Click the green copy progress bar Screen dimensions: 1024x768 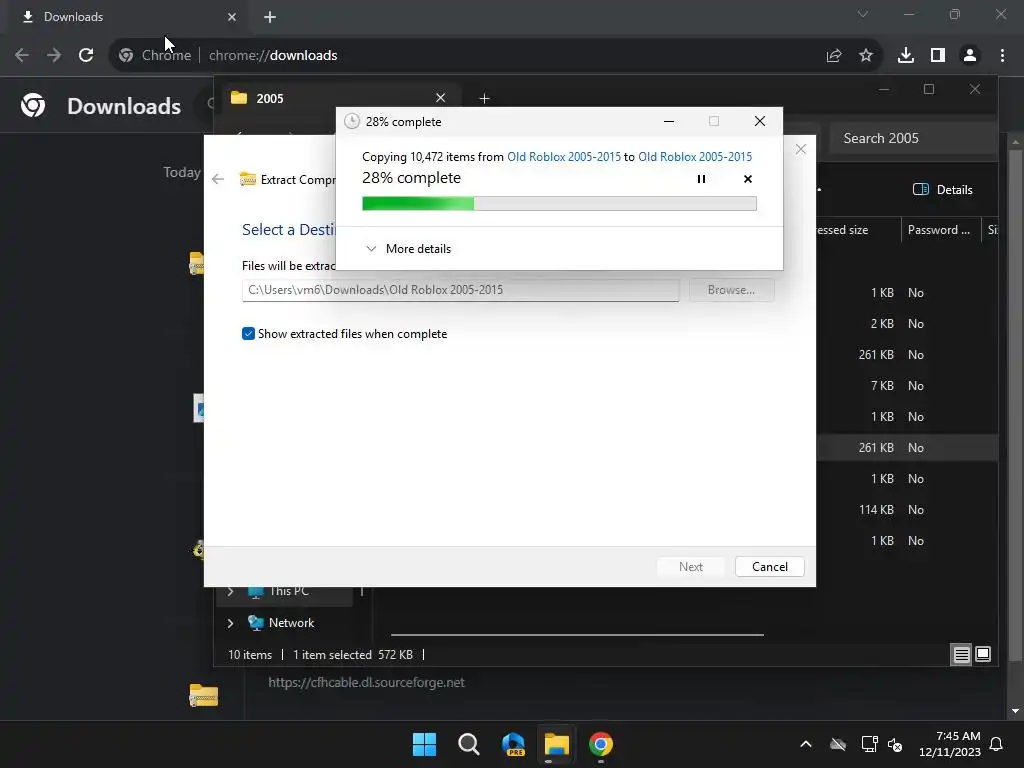pos(559,204)
